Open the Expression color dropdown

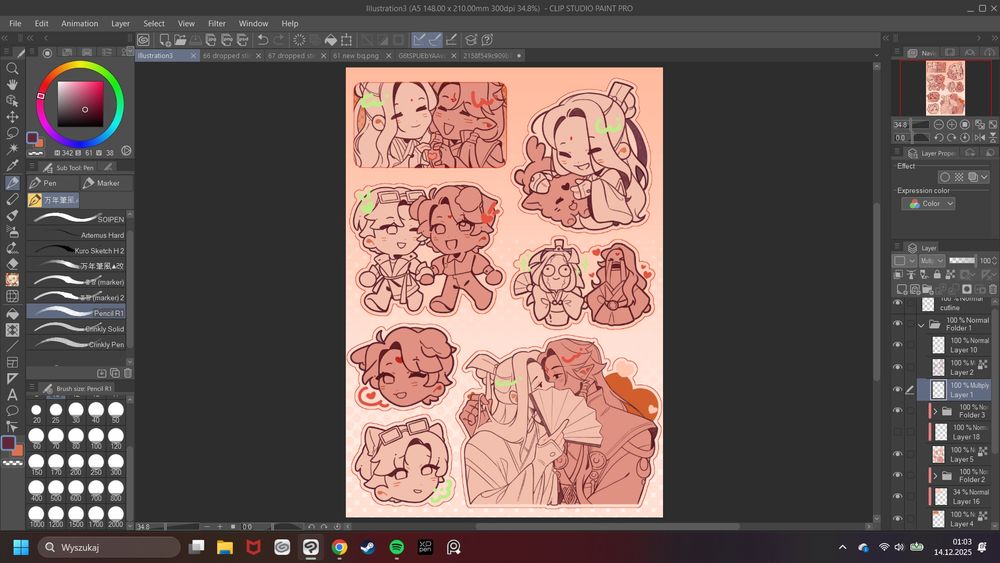[928, 203]
